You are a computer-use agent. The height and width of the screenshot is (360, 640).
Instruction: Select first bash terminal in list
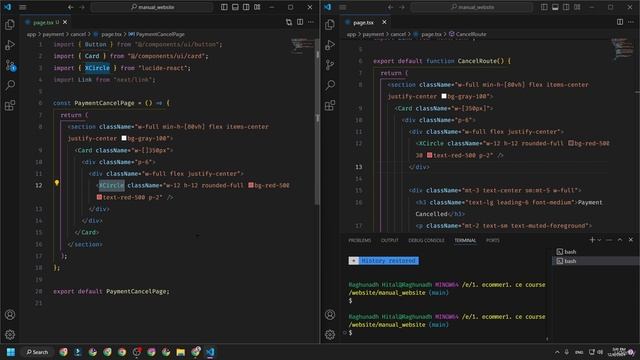pos(595,252)
